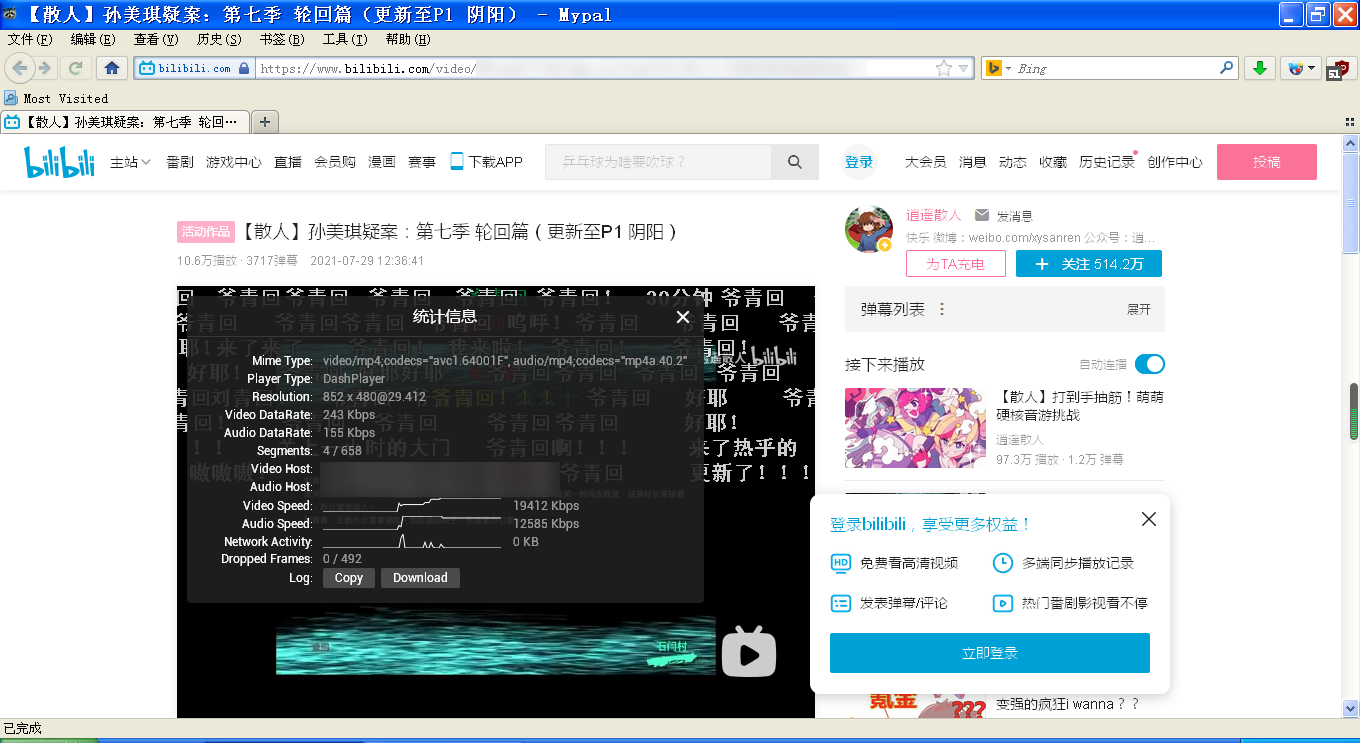
Task: Follow the uploader with 关注 514.2万
Action: pyautogui.click(x=1089, y=264)
